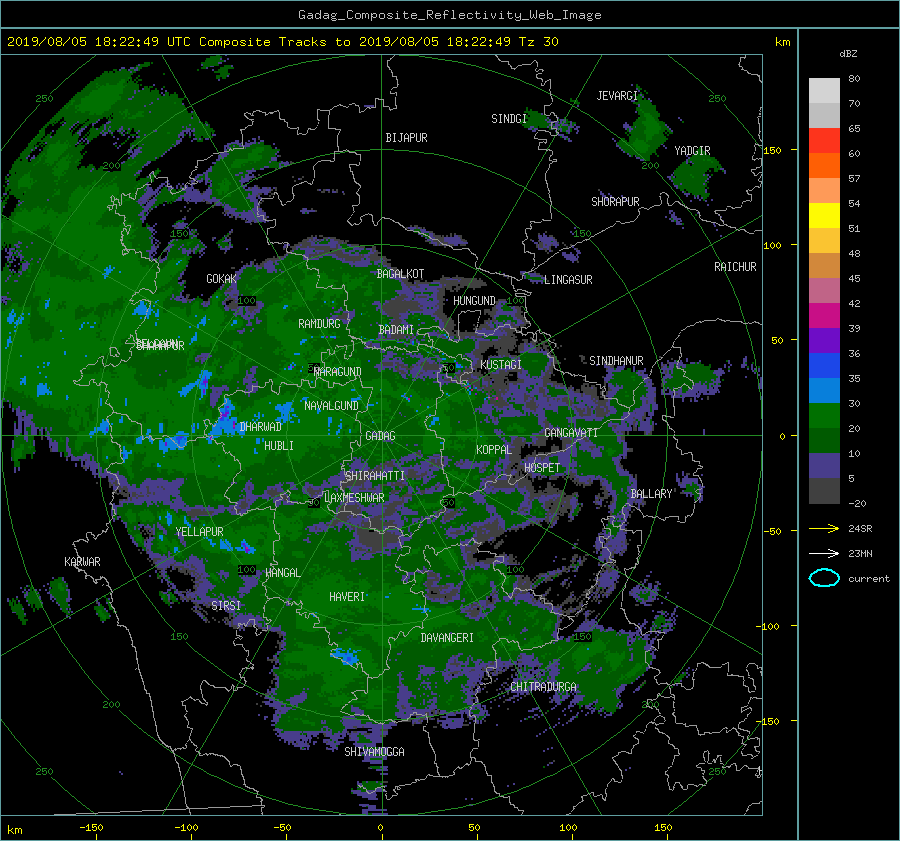Click the YELLAPUR city label
The image size is (900, 841).
[199, 532]
